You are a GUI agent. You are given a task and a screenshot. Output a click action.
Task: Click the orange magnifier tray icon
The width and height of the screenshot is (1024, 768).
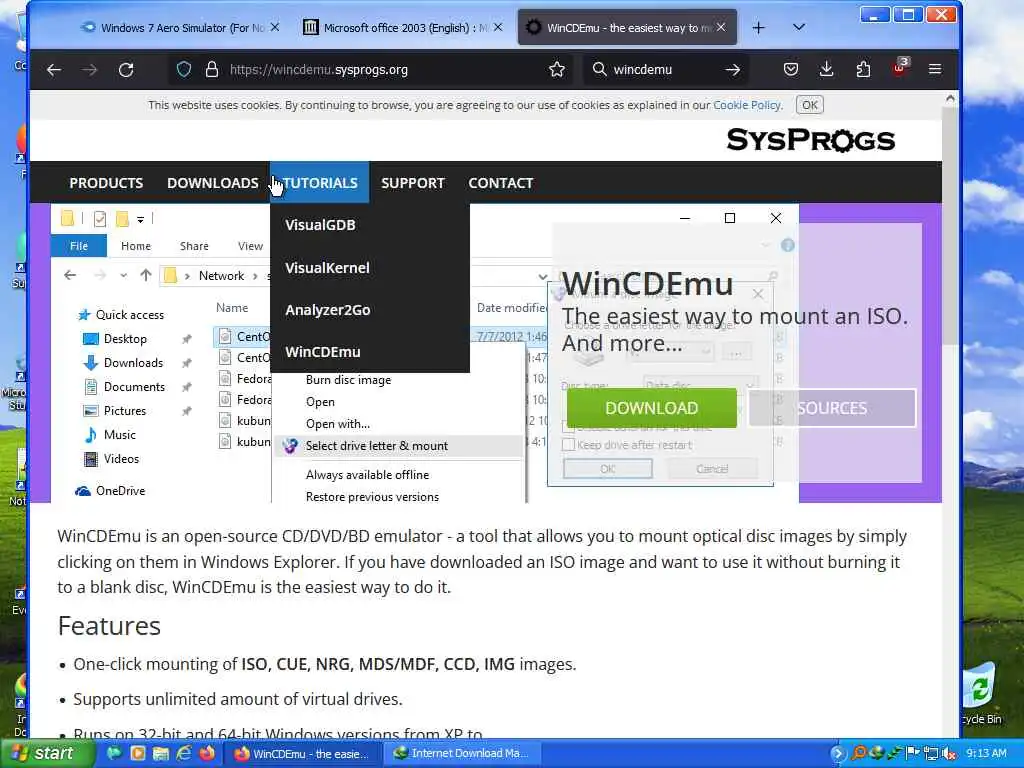click(x=859, y=754)
